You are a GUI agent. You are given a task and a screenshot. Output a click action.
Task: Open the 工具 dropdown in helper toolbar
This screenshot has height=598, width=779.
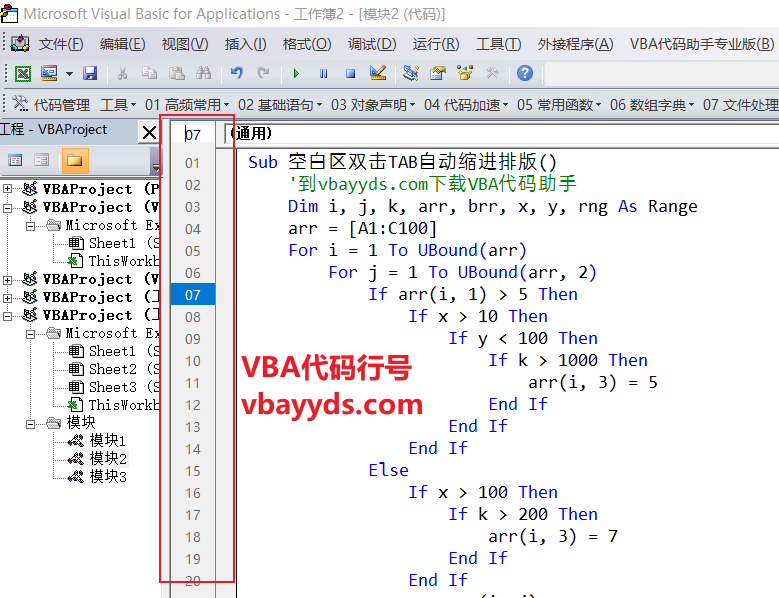(118, 105)
